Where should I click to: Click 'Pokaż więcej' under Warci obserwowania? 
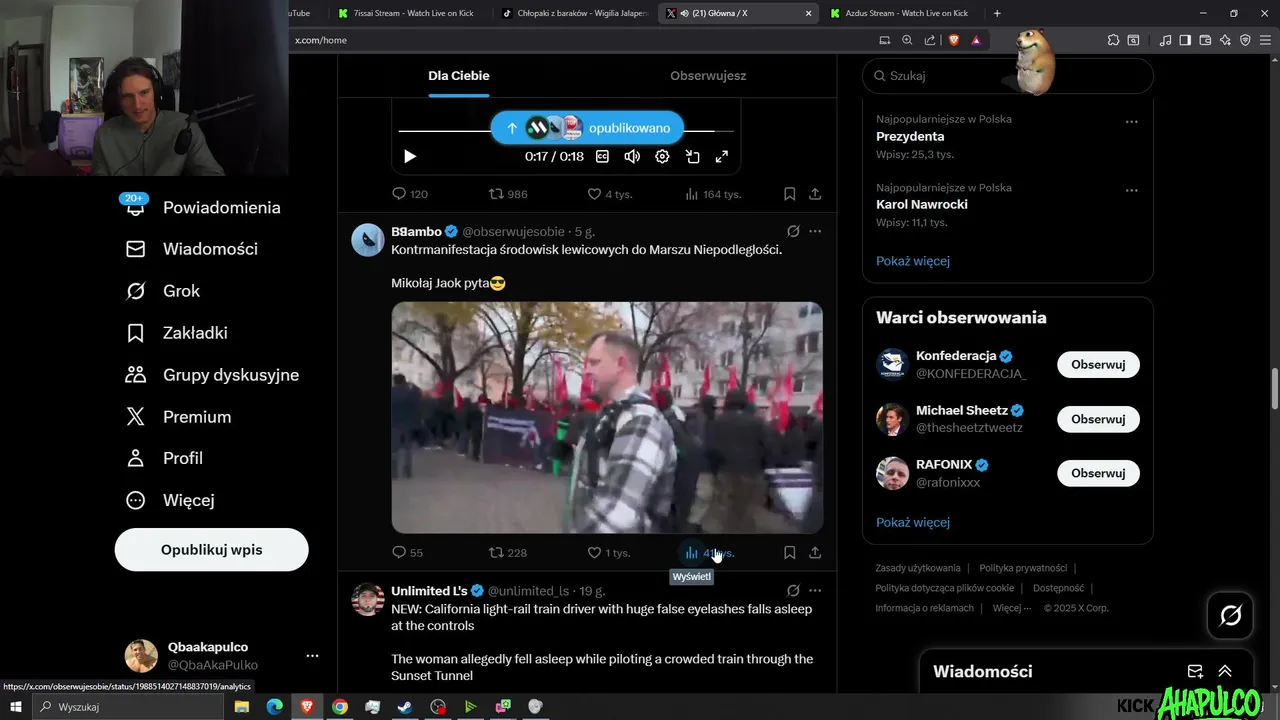913,522
